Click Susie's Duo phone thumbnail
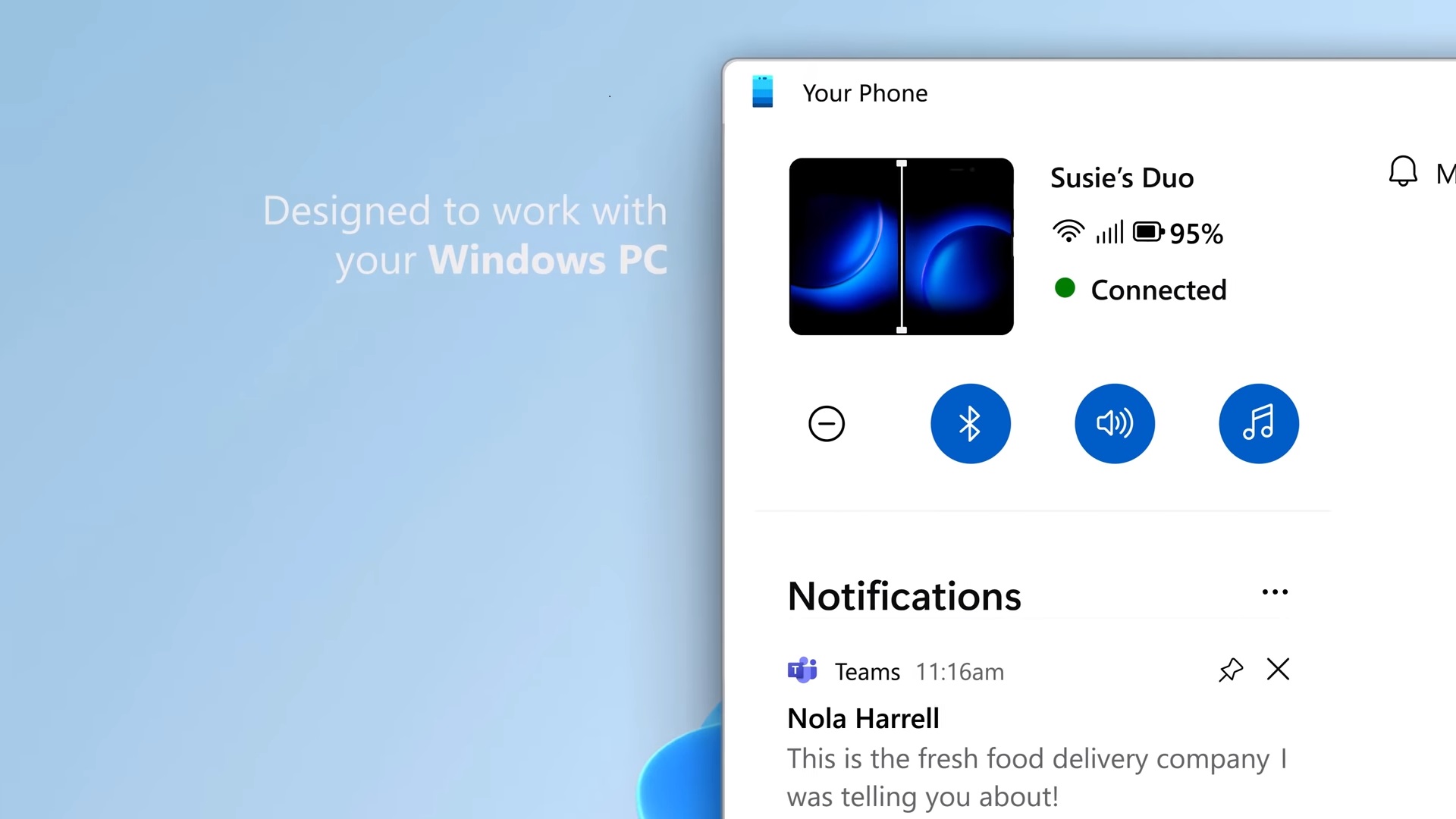1456x819 pixels. pos(901,246)
